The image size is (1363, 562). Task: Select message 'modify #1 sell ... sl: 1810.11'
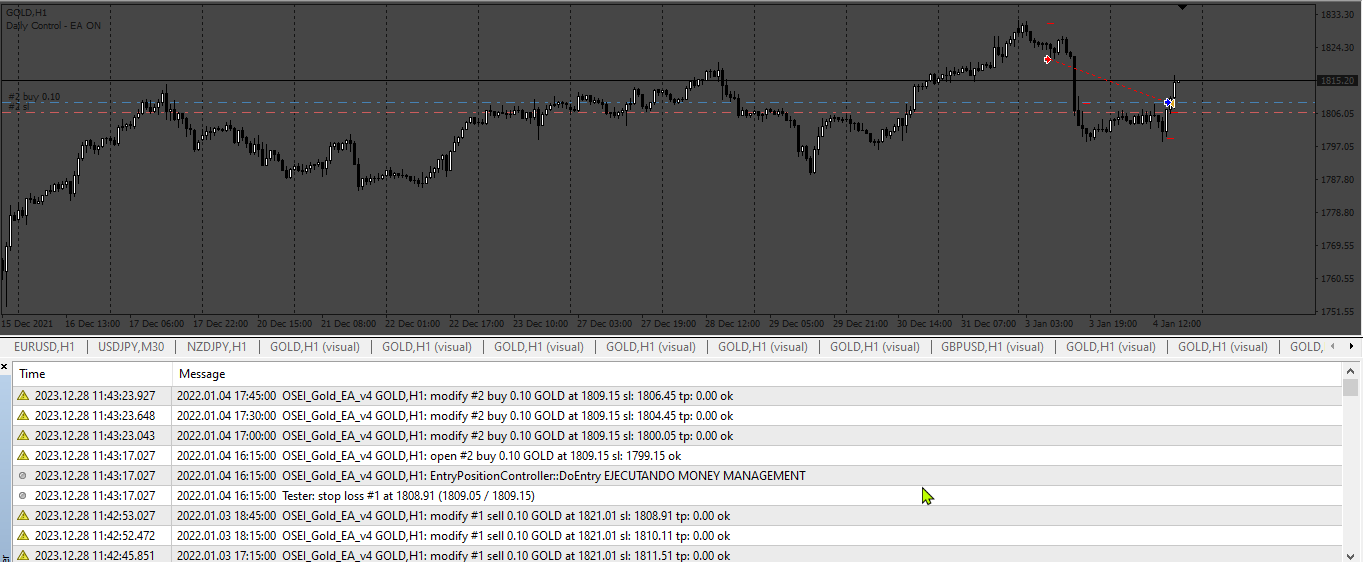tap(453, 536)
